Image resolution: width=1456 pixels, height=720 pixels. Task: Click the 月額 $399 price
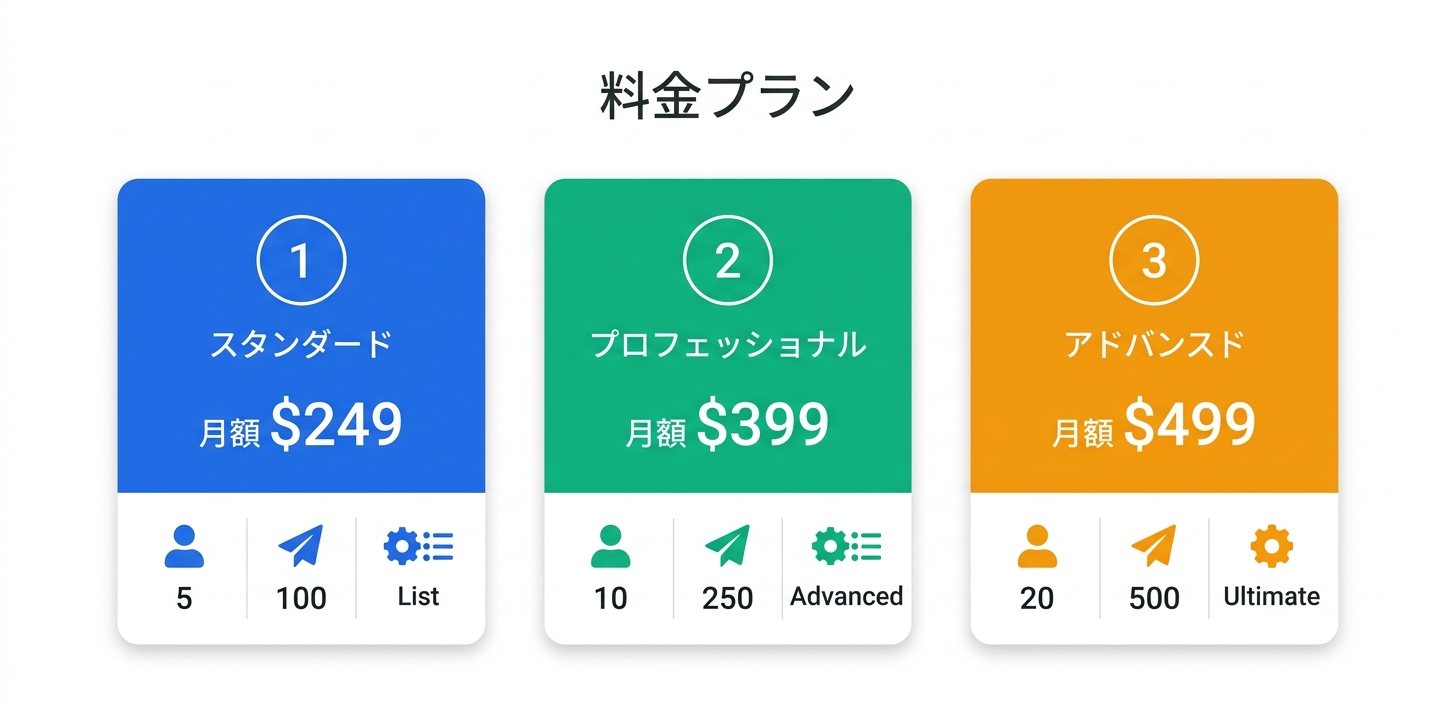727,425
